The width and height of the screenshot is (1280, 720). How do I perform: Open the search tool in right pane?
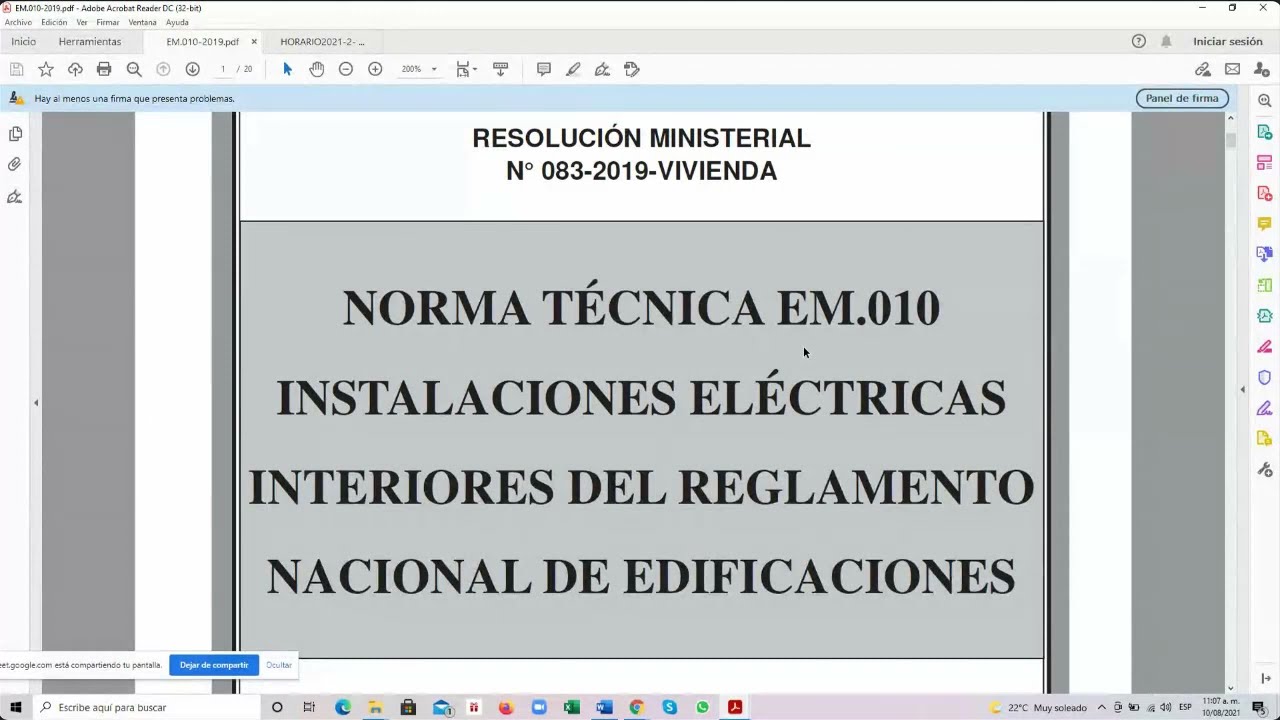(x=1264, y=101)
